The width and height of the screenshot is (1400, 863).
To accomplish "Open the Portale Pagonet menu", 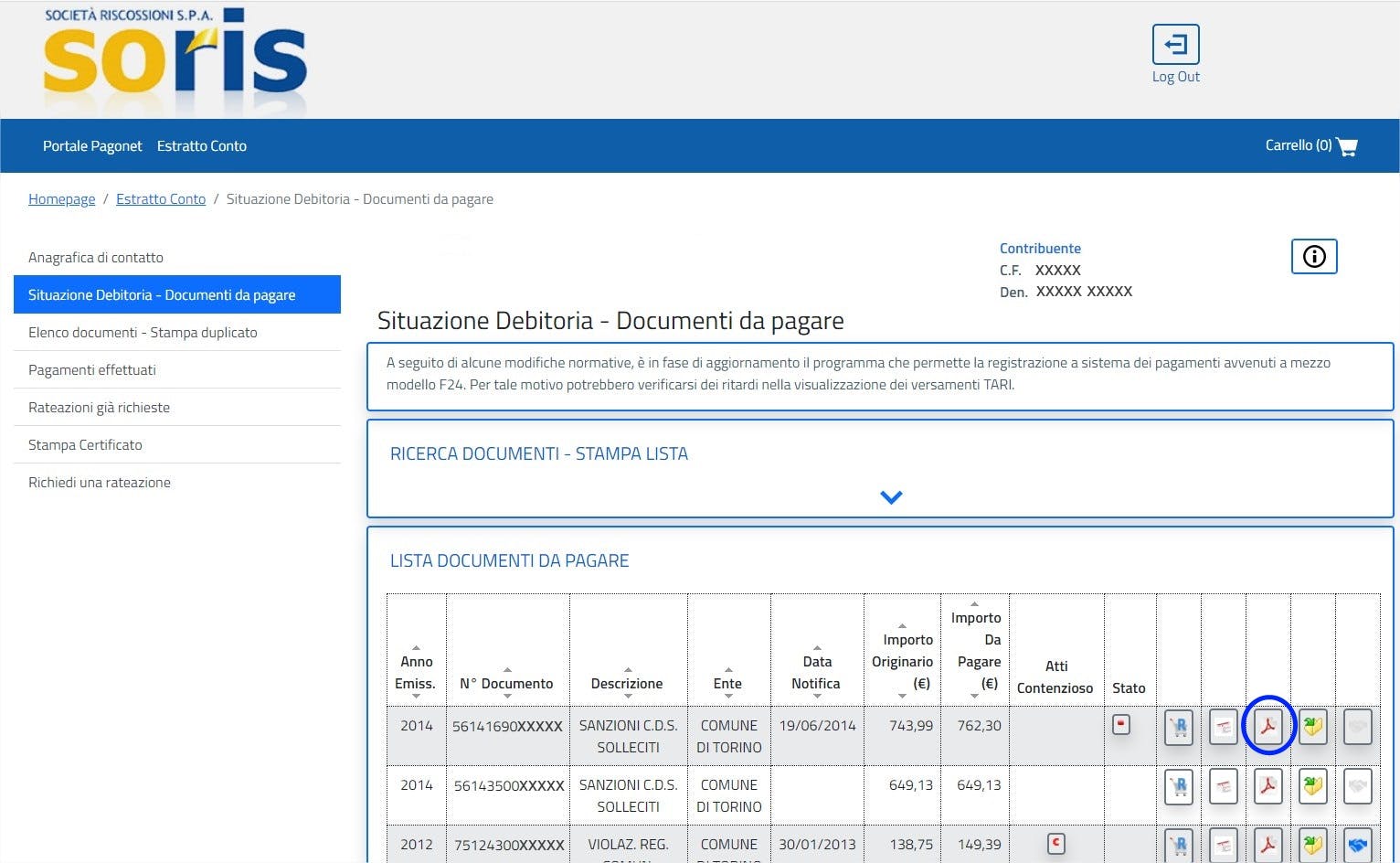I will (x=91, y=145).
